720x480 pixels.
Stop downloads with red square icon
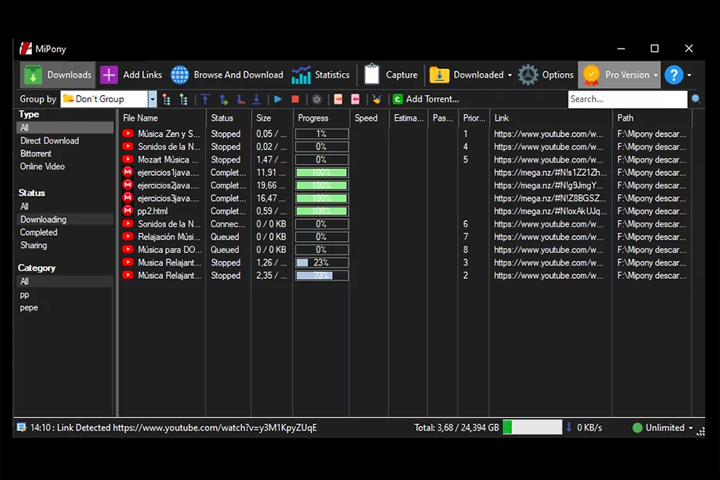[295, 99]
